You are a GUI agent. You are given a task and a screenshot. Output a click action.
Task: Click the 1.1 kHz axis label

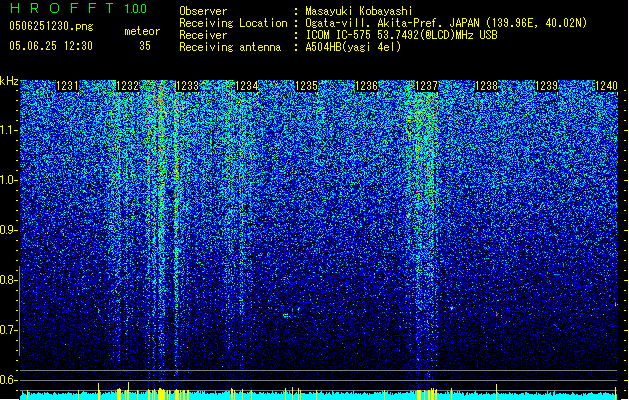(x=9, y=130)
